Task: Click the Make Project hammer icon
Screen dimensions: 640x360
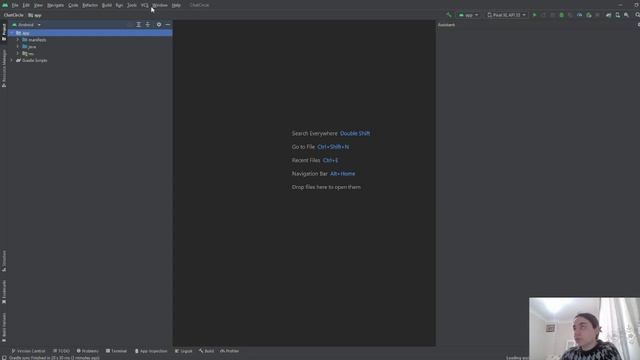Action: [449, 15]
